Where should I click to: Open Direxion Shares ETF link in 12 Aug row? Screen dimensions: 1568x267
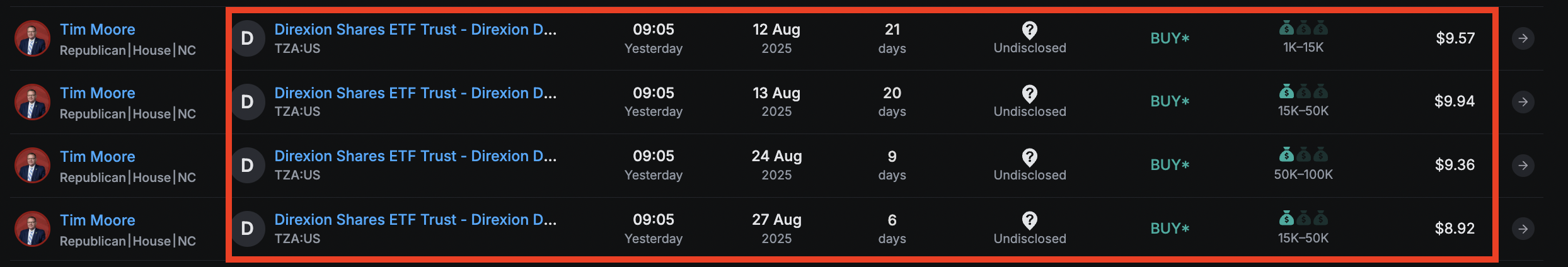[x=415, y=30]
